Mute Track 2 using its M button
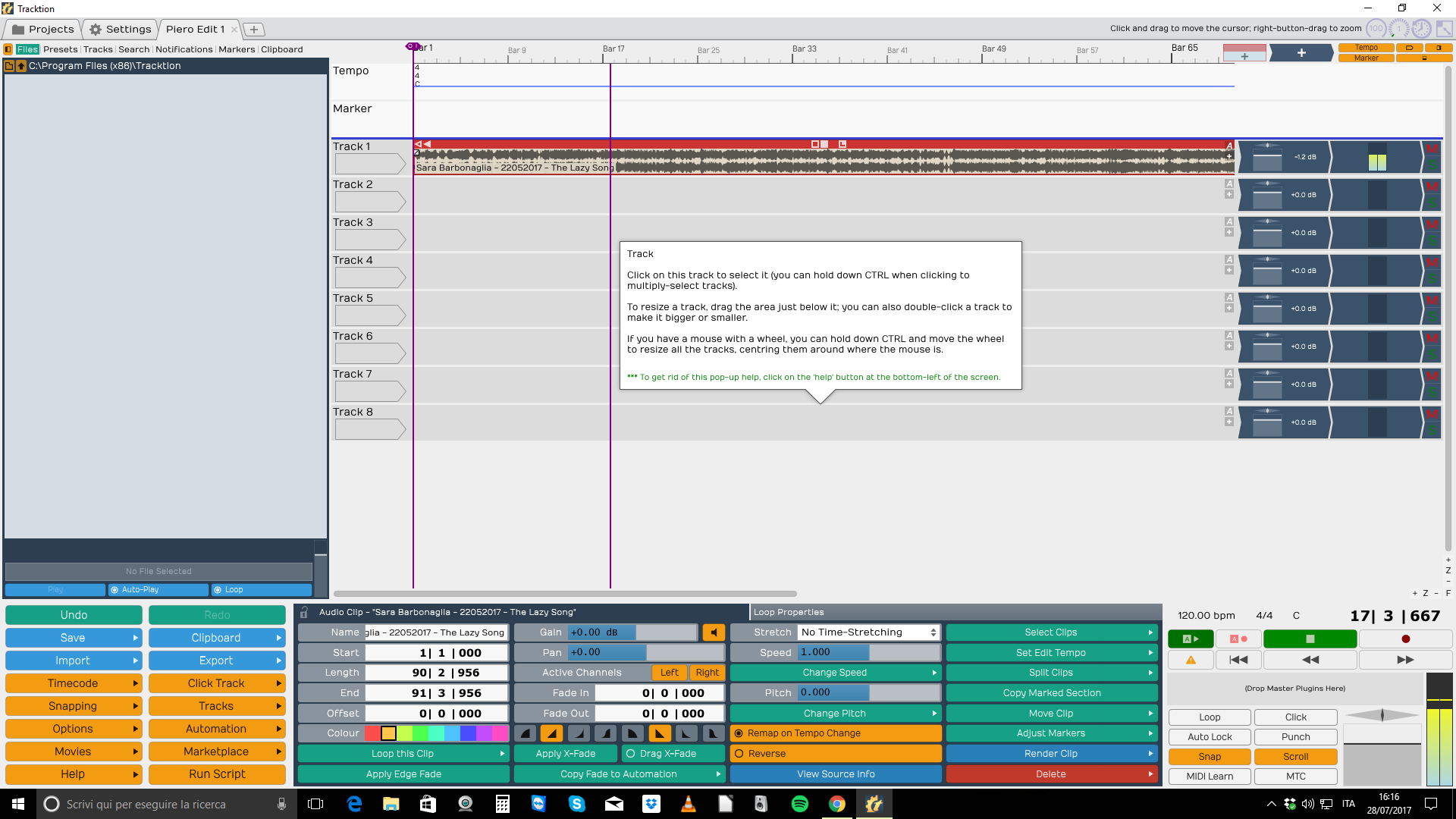 (1432, 187)
